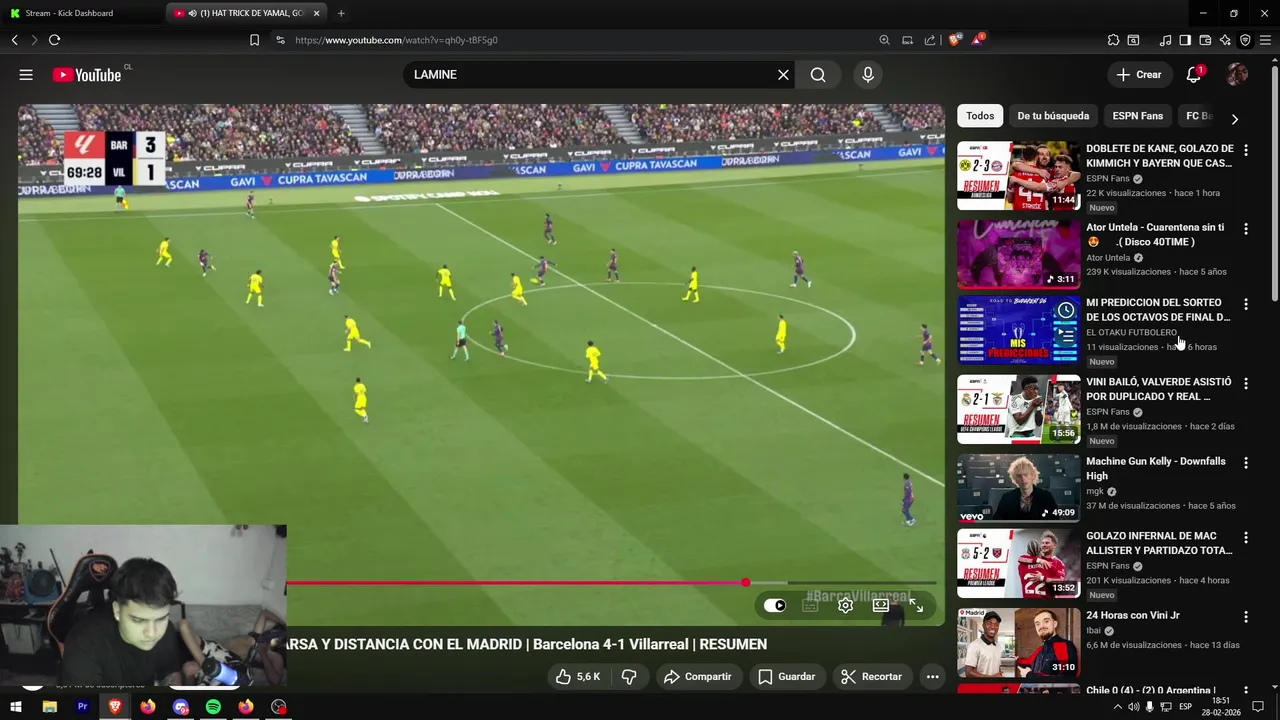Open Brave Rewards triangle icon
Screen dimensions: 1280x720
coord(979,40)
